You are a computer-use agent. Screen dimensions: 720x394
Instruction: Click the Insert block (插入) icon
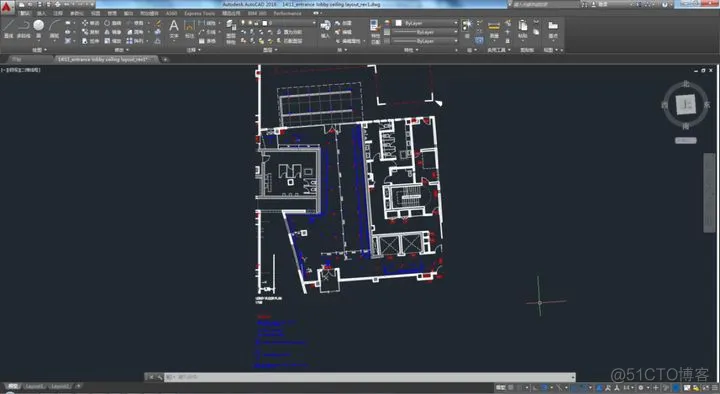tap(326, 28)
